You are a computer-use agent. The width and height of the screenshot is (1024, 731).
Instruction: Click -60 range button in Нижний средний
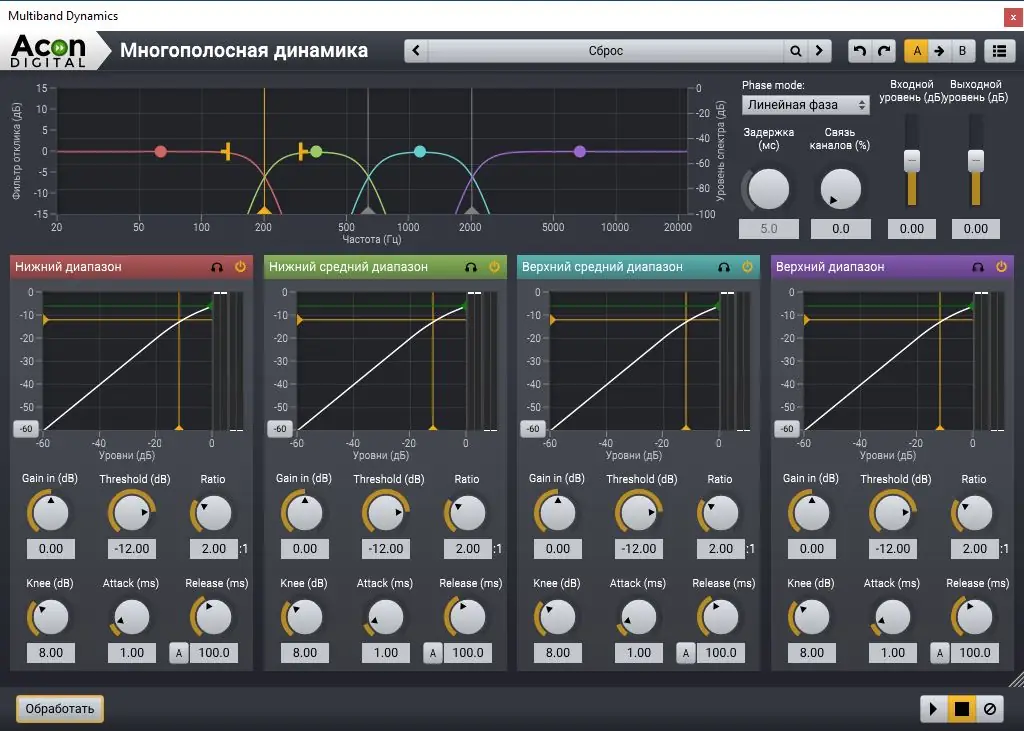point(280,429)
